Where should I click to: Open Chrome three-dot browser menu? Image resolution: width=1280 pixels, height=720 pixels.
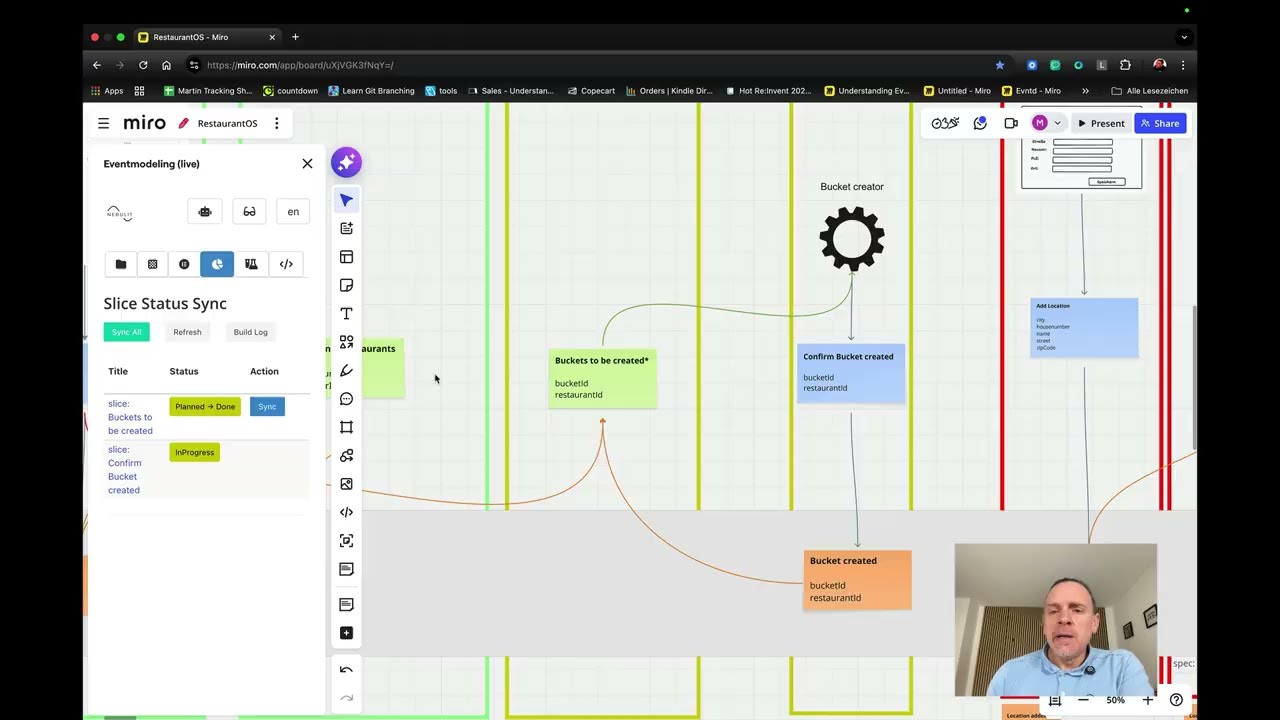tap(1183, 65)
